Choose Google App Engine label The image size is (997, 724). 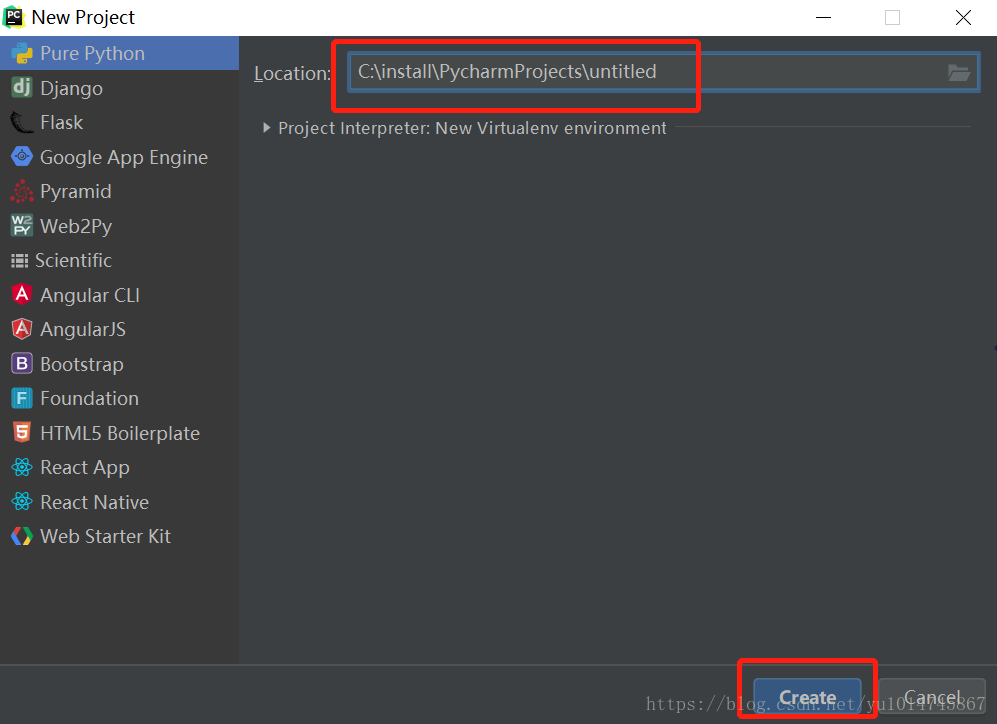pos(124,157)
